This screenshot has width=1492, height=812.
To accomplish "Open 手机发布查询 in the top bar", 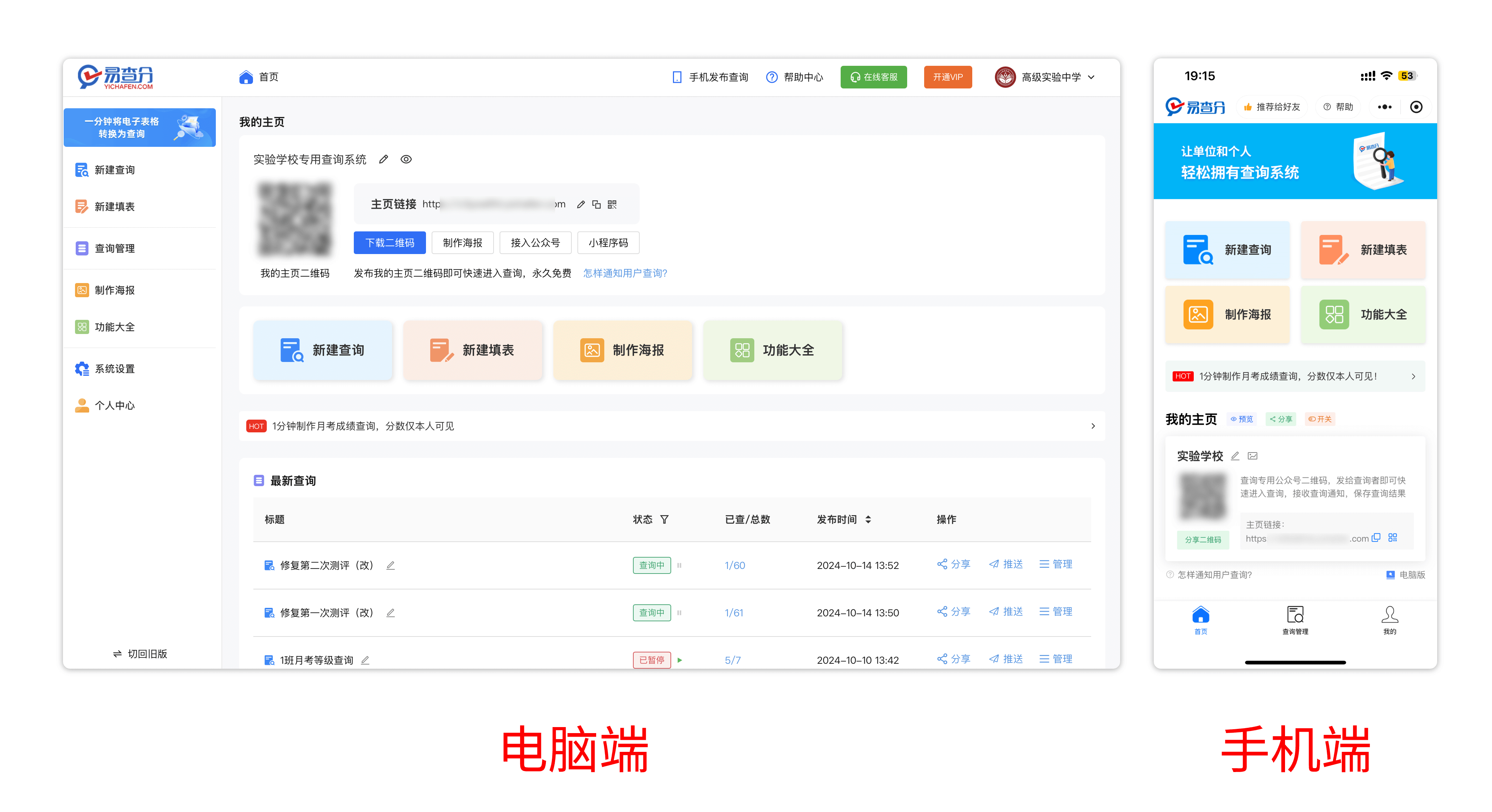I will (x=710, y=77).
